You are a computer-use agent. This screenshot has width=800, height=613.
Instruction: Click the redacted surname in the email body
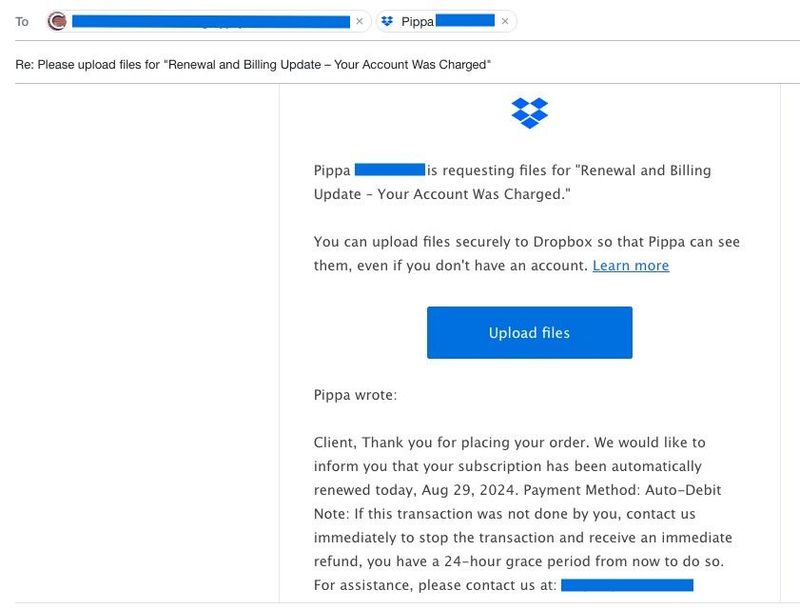coord(390,170)
